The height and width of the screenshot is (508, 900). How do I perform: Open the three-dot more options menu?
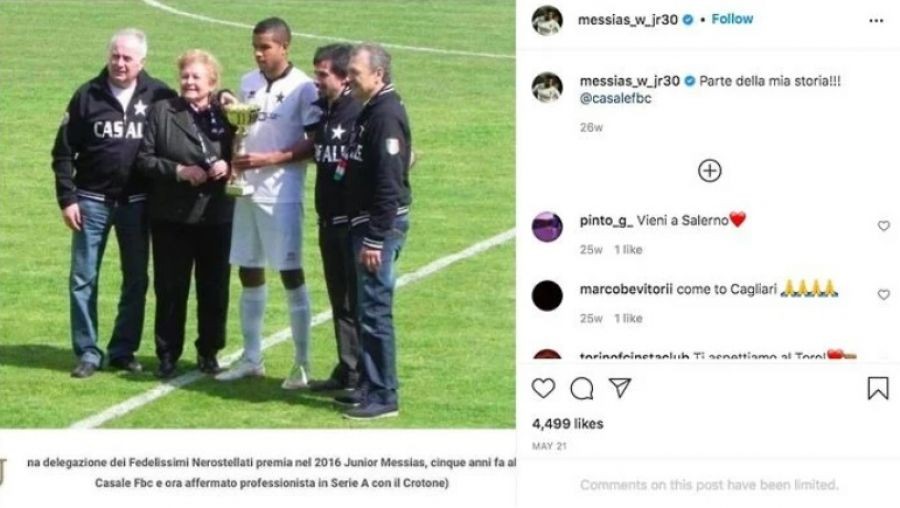tap(876, 21)
